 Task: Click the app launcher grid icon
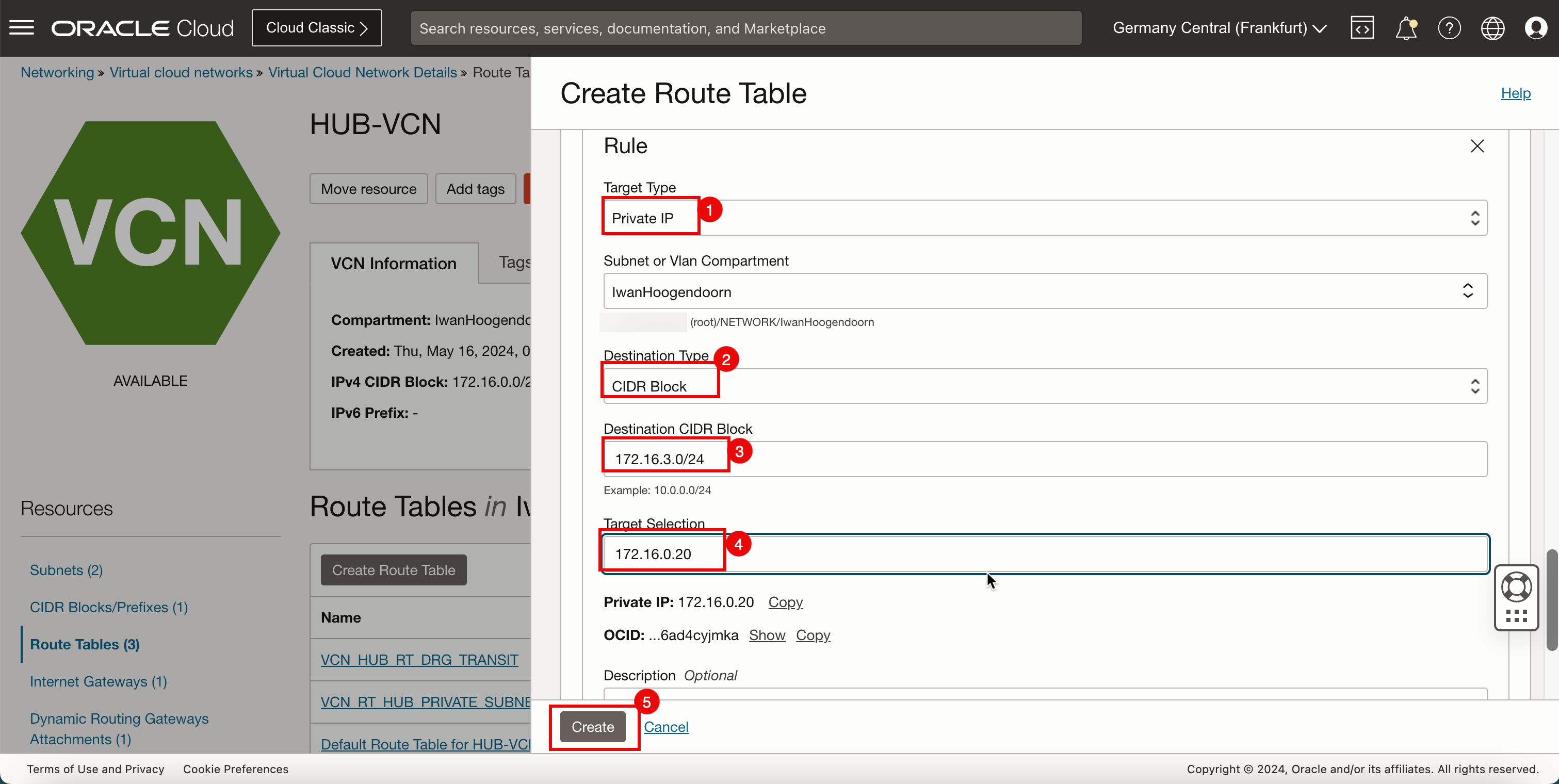click(x=1517, y=615)
